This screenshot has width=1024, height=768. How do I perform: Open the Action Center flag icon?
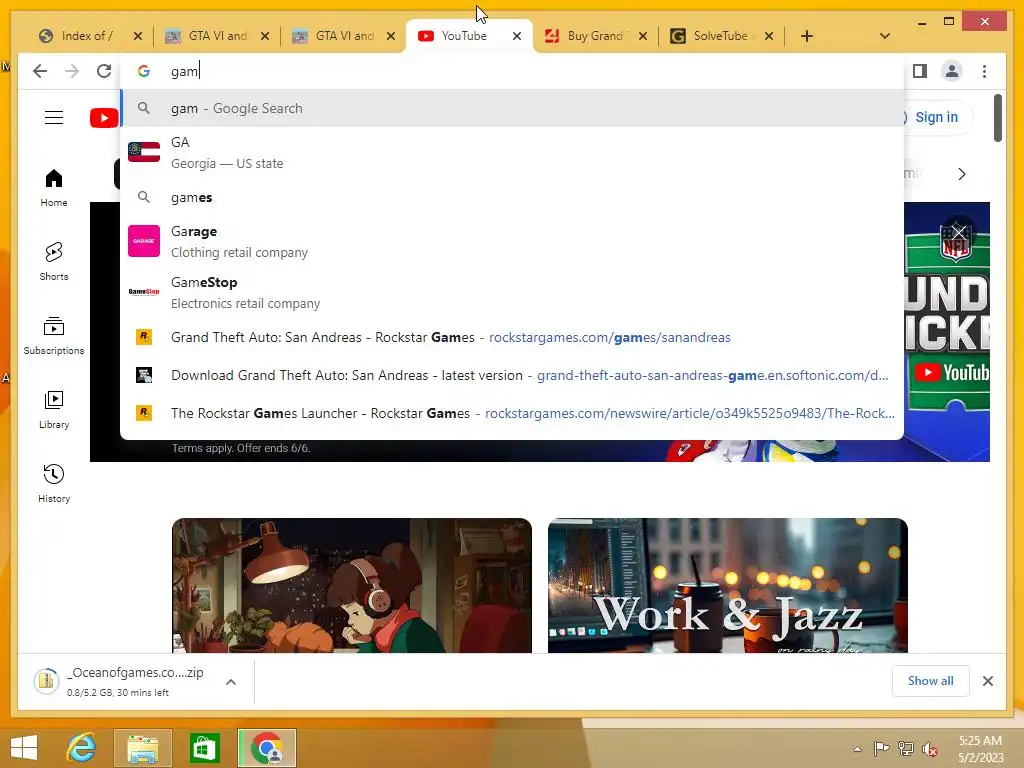[881, 749]
